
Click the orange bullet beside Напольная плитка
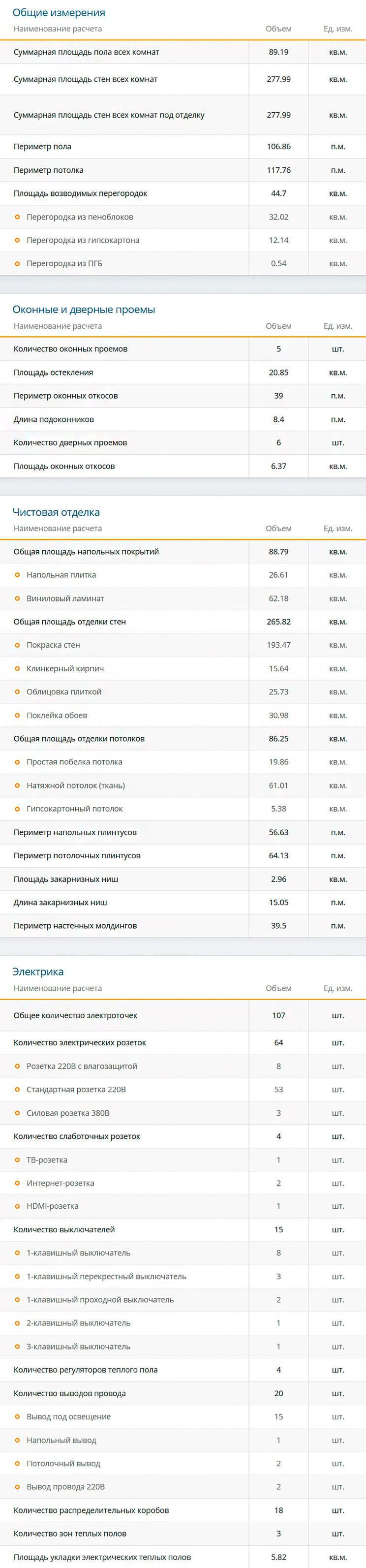[17, 575]
